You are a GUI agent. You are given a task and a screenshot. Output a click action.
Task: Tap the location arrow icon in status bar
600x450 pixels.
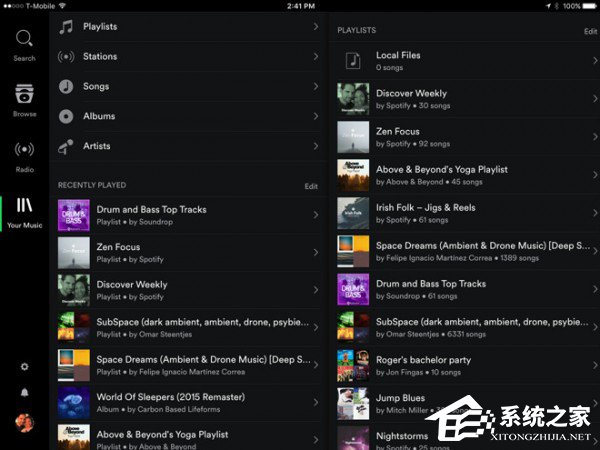pyautogui.click(x=548, y=6)
